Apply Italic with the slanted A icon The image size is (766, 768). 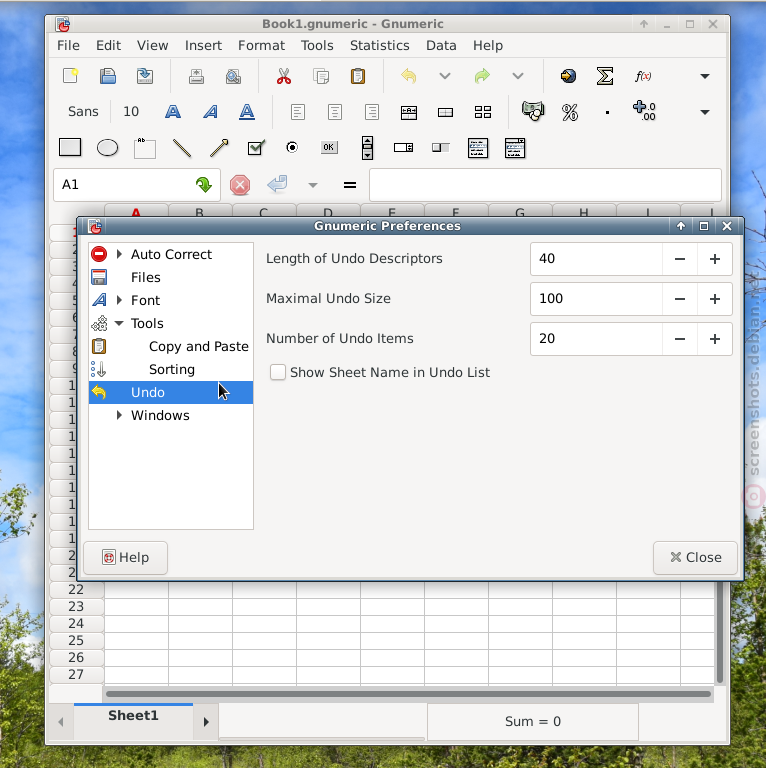tap(210, 112)
